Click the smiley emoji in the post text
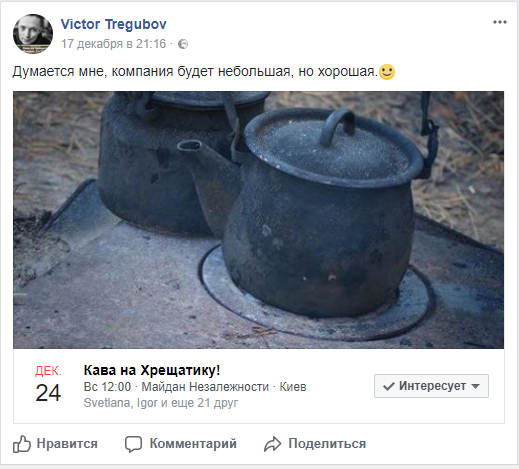Screen dimensions: 519x469 pos(387,71)
